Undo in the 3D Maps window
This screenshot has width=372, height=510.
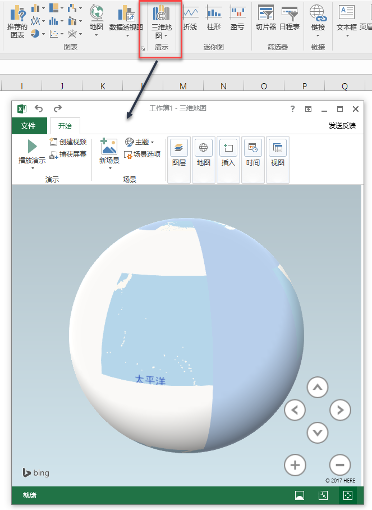[39, 108]
